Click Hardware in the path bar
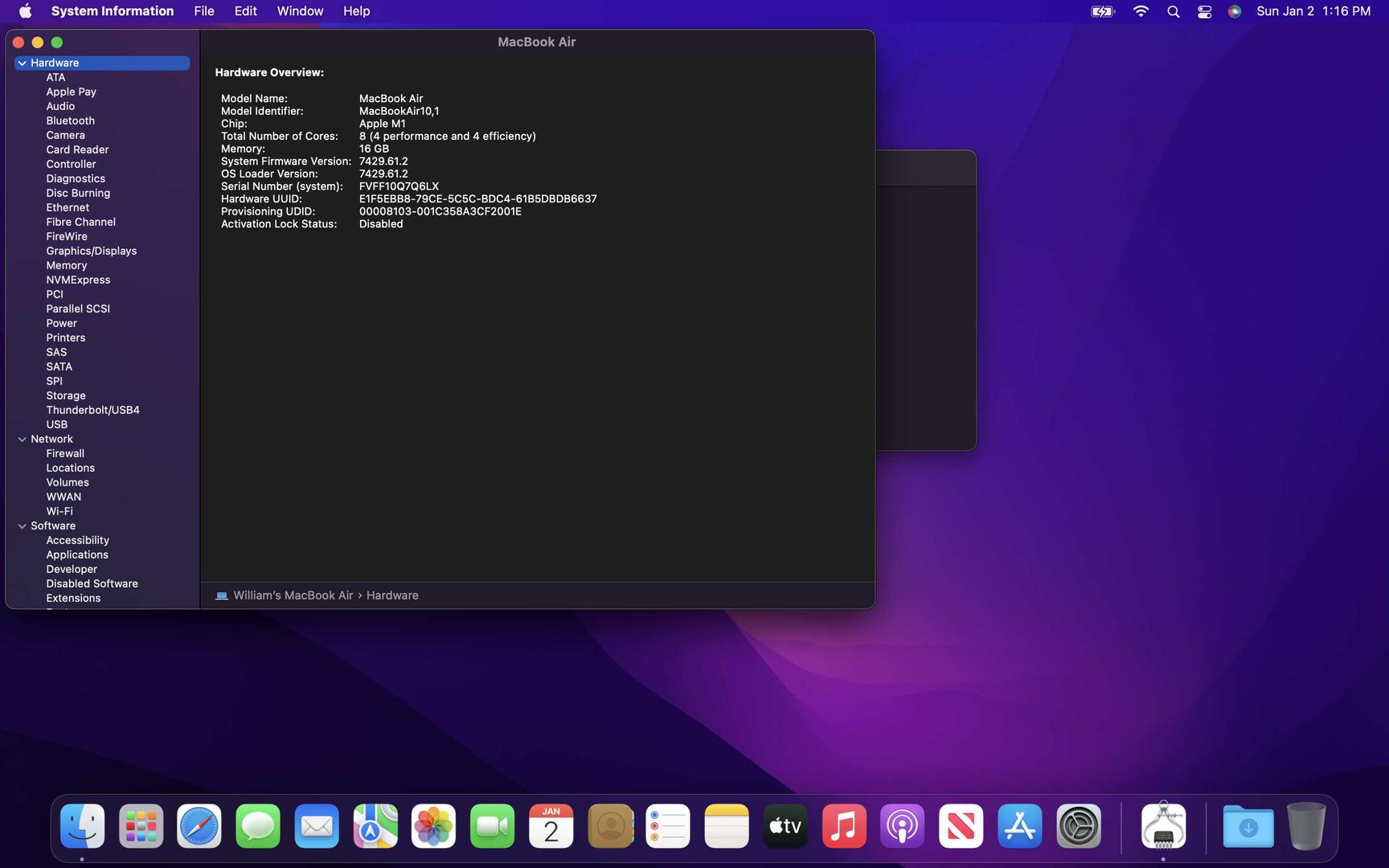Viewport: 1389px width, 868px height. 392,596
